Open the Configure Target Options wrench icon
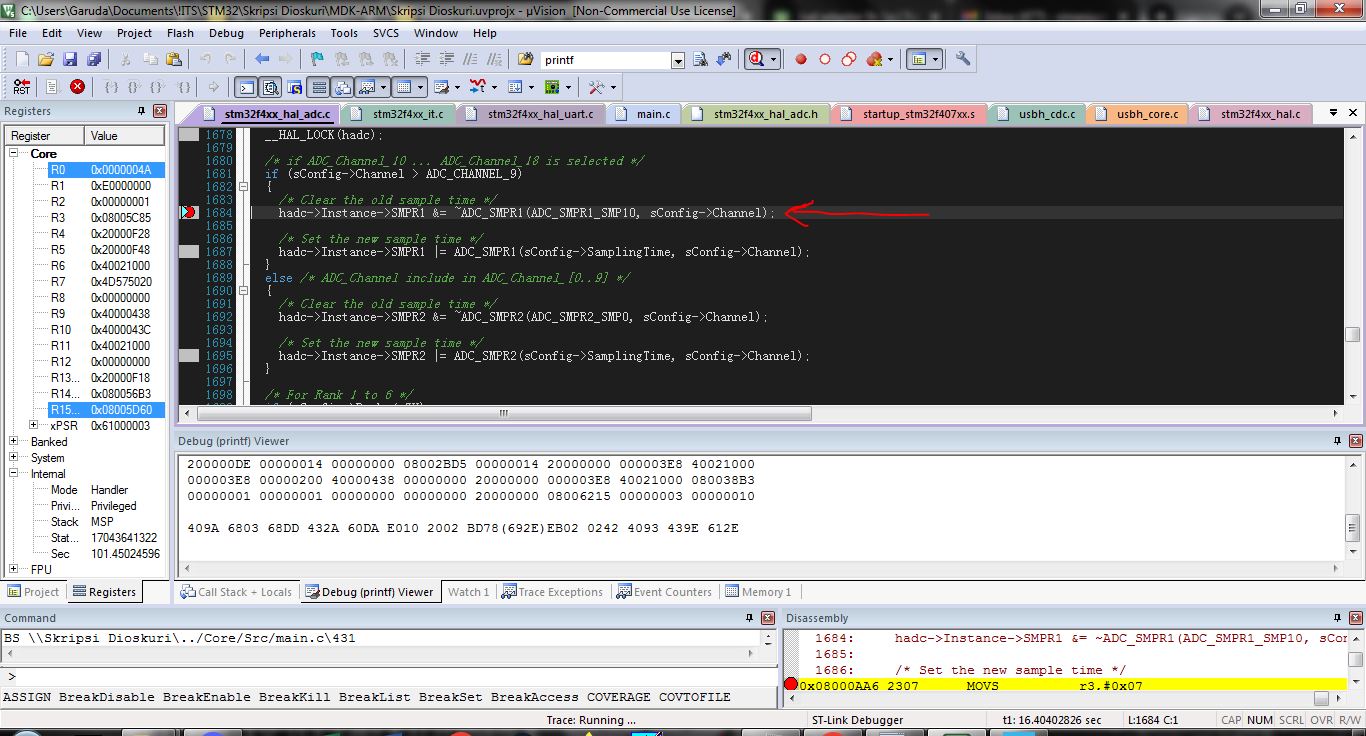 tap(962, 58)
